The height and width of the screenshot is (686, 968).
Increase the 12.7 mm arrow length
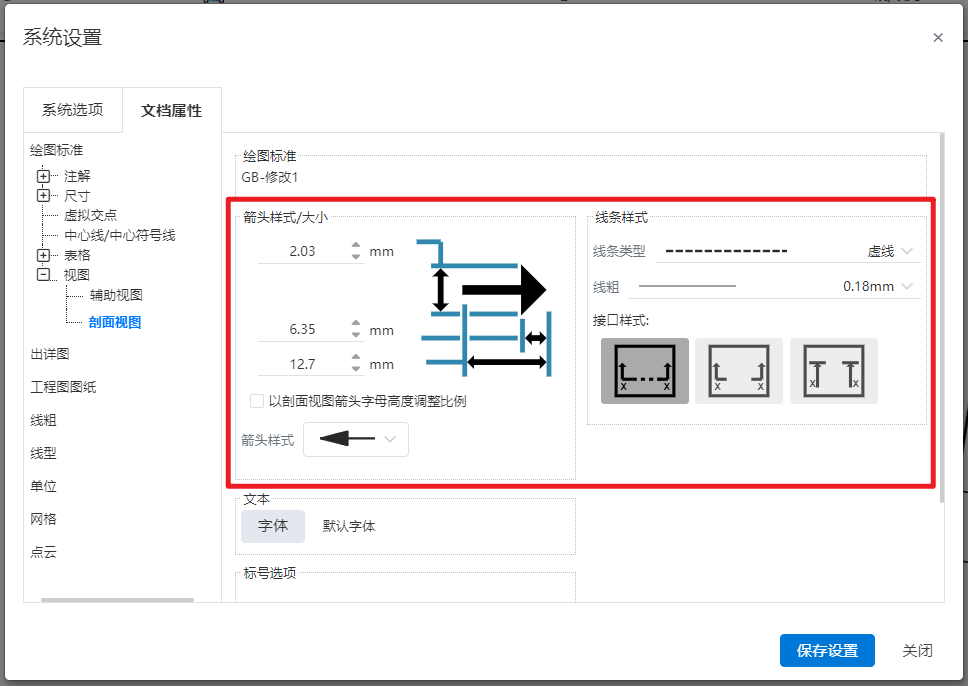(x=356, y=359)
